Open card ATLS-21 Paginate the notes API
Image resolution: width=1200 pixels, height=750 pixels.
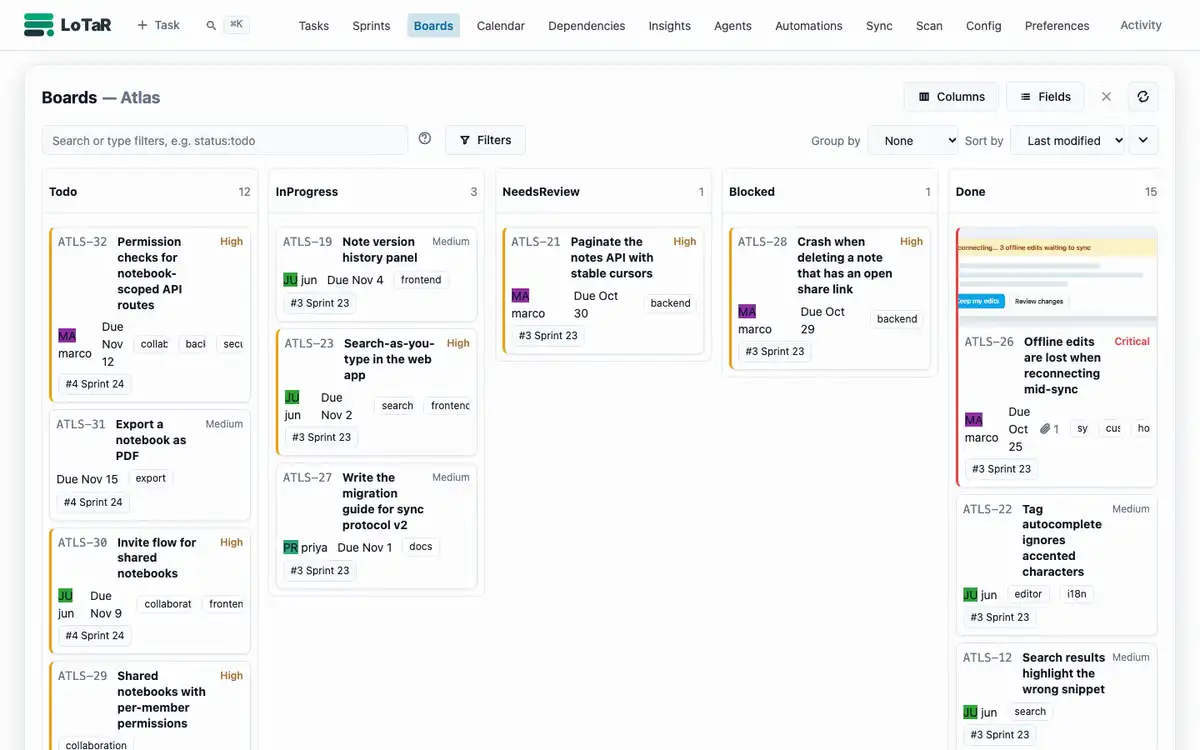tap(603, 291)
